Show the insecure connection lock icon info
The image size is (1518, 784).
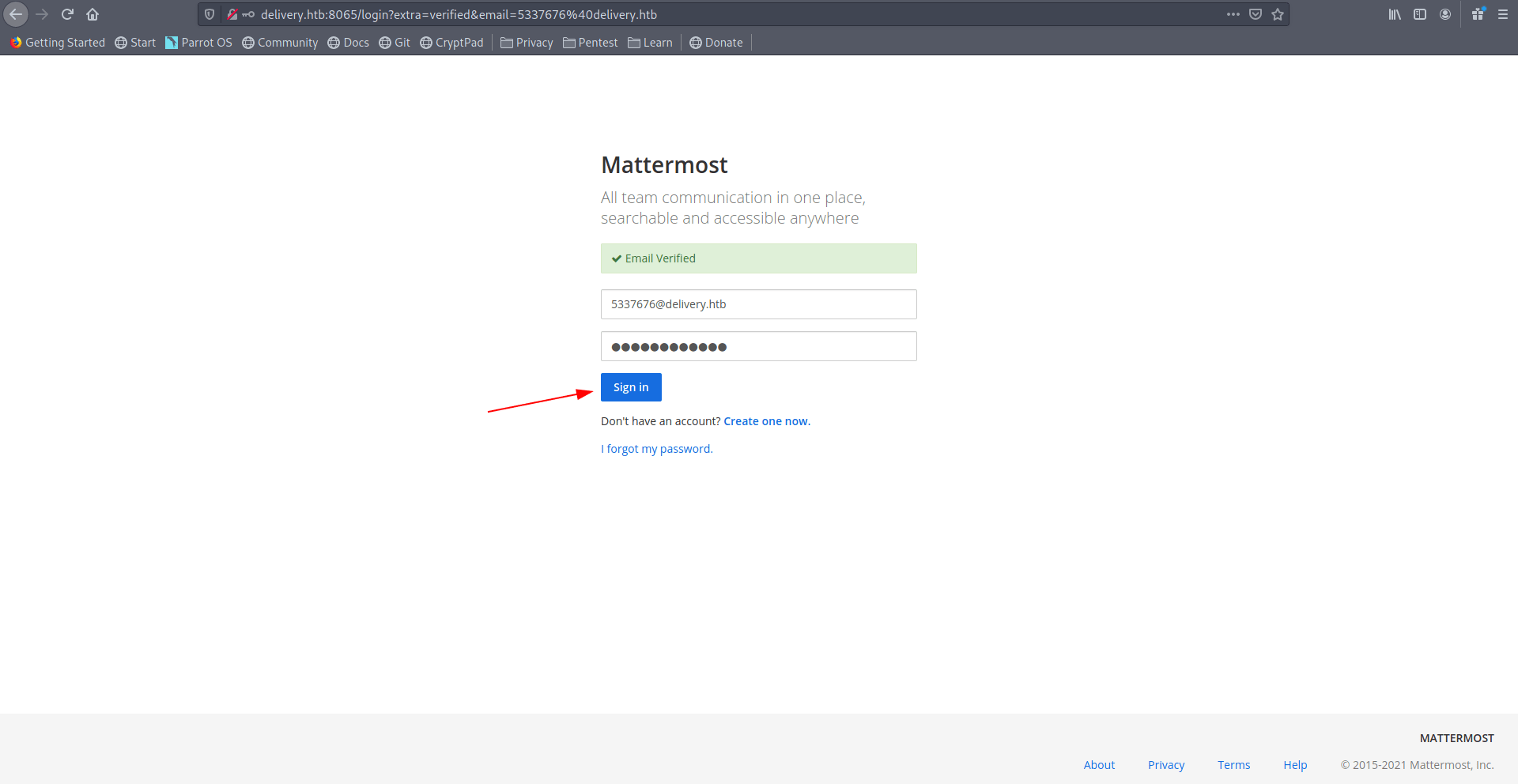pyautogui.click(x=232, y=14)
